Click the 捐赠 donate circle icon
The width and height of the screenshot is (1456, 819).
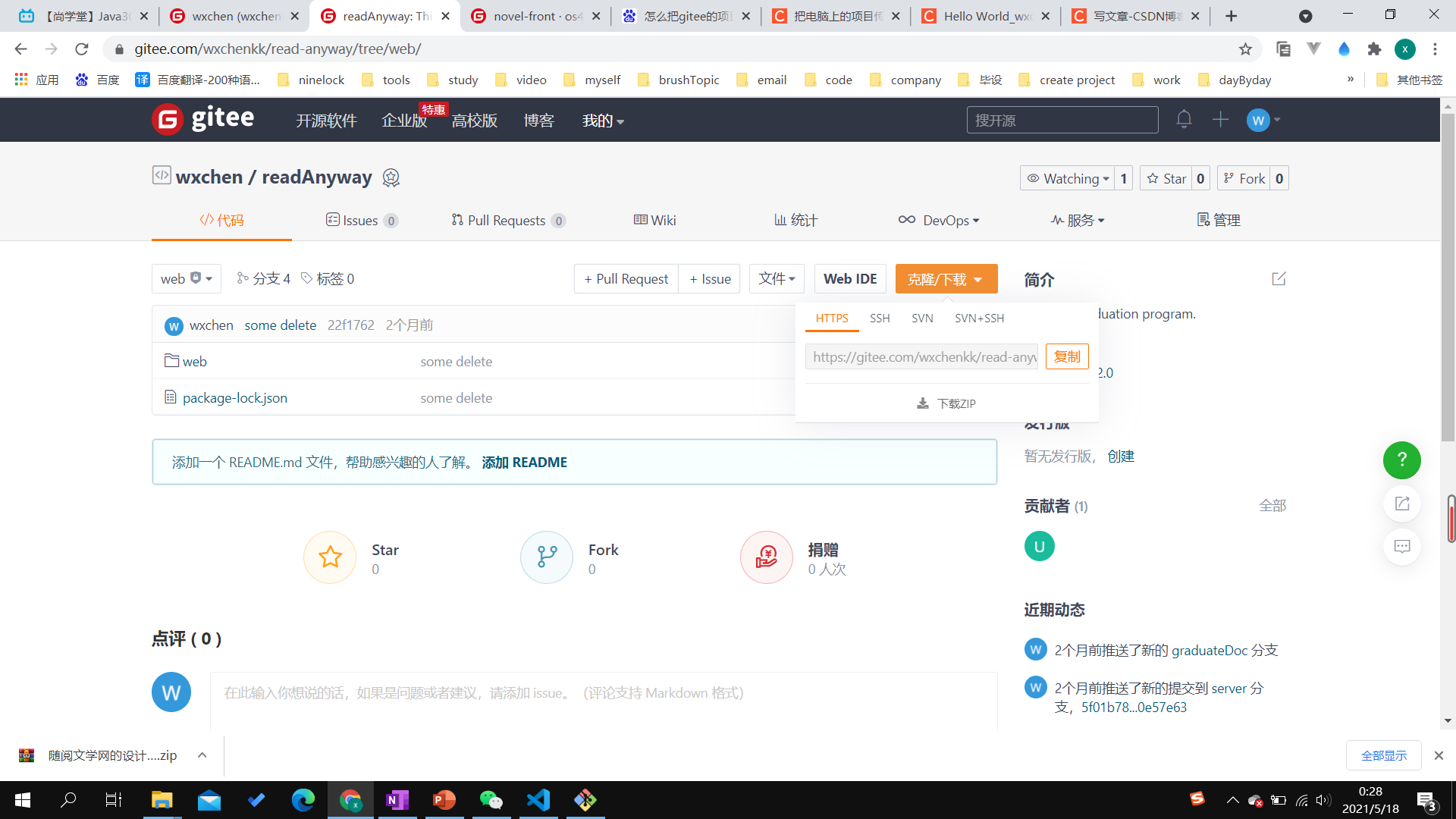click(x=767, y=557)
